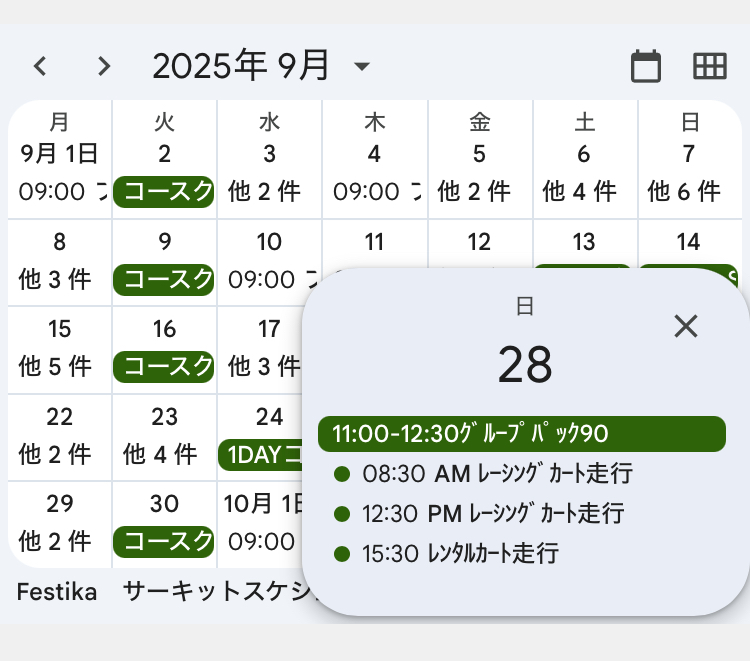The height and width of the screenshot is (661, 750).
Task: Open the 15:30 レンタルカート走行 event
Action: 447,553
